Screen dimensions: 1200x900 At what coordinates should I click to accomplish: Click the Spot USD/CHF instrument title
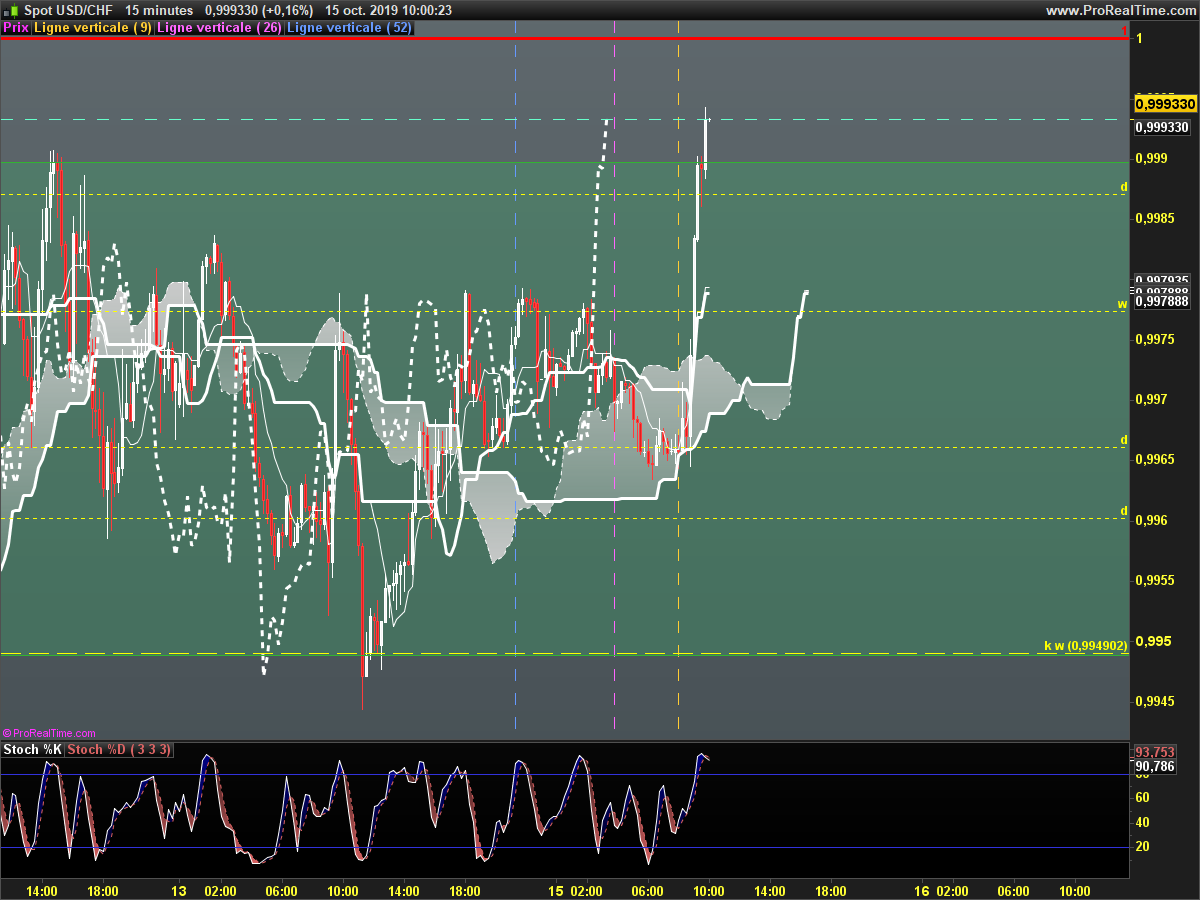pyautogui.click(x=68, y=10)
